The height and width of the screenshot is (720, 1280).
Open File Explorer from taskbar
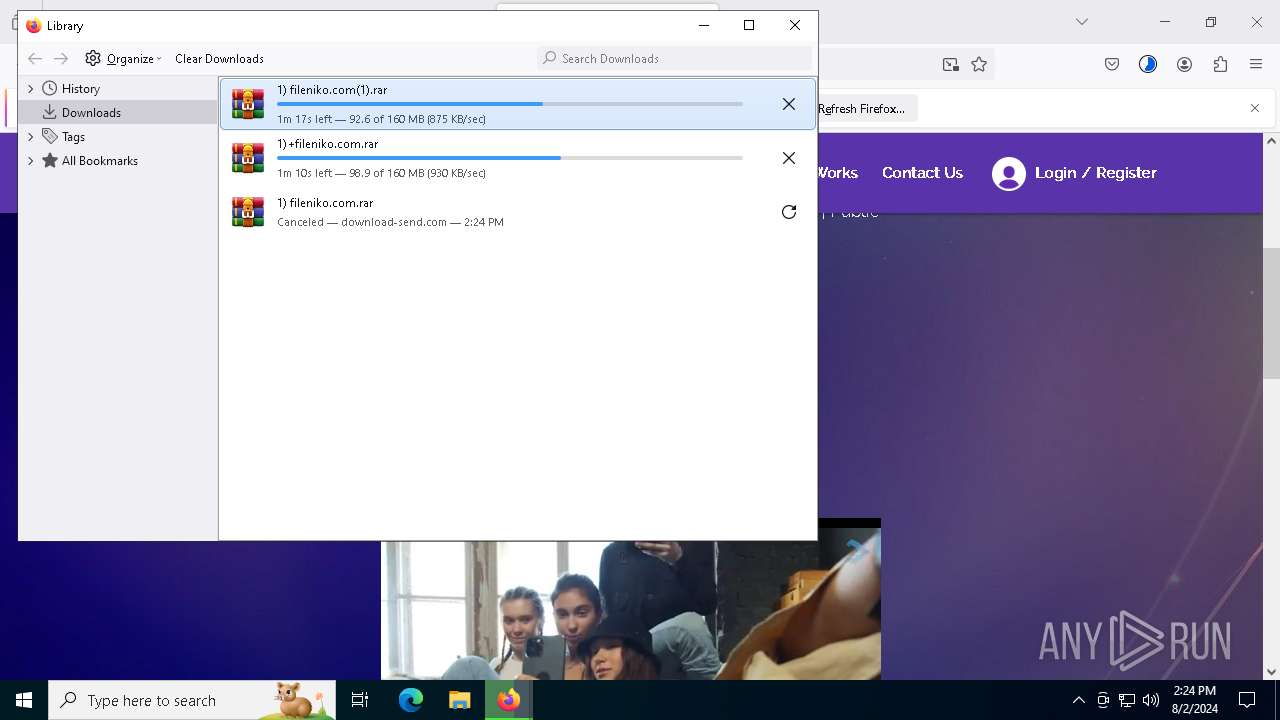[459, 700]
